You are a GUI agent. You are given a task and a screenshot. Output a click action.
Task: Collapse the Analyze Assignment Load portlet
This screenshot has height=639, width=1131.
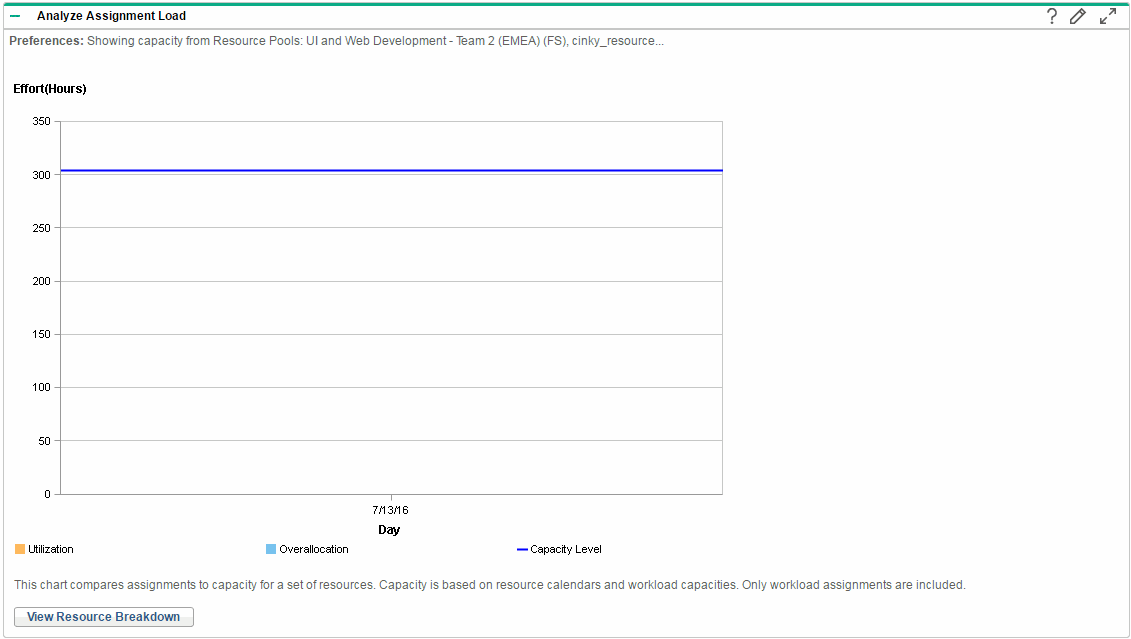tap(15, 16)
